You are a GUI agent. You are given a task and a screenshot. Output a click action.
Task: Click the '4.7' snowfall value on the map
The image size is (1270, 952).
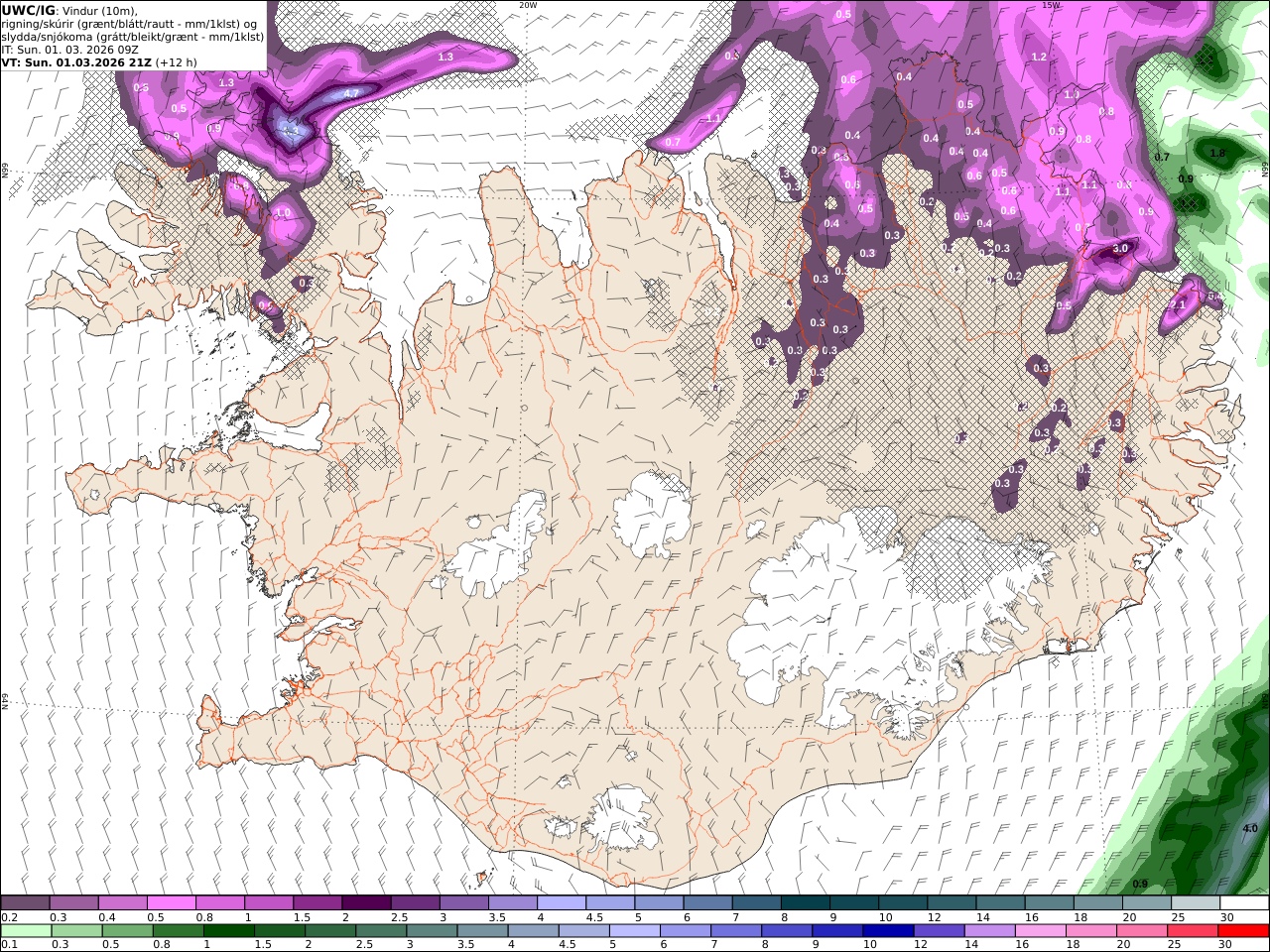[350, 93]
